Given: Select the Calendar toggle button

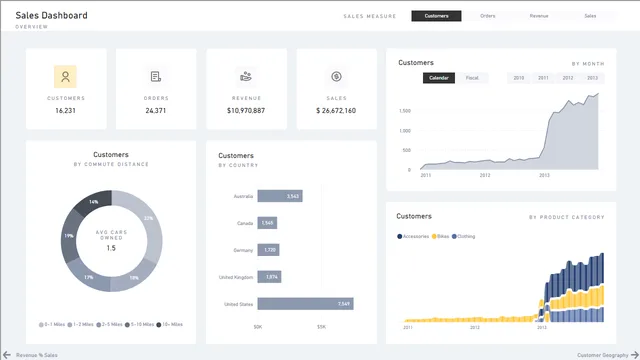Looking at the screenshot, I should coord(439,78).
